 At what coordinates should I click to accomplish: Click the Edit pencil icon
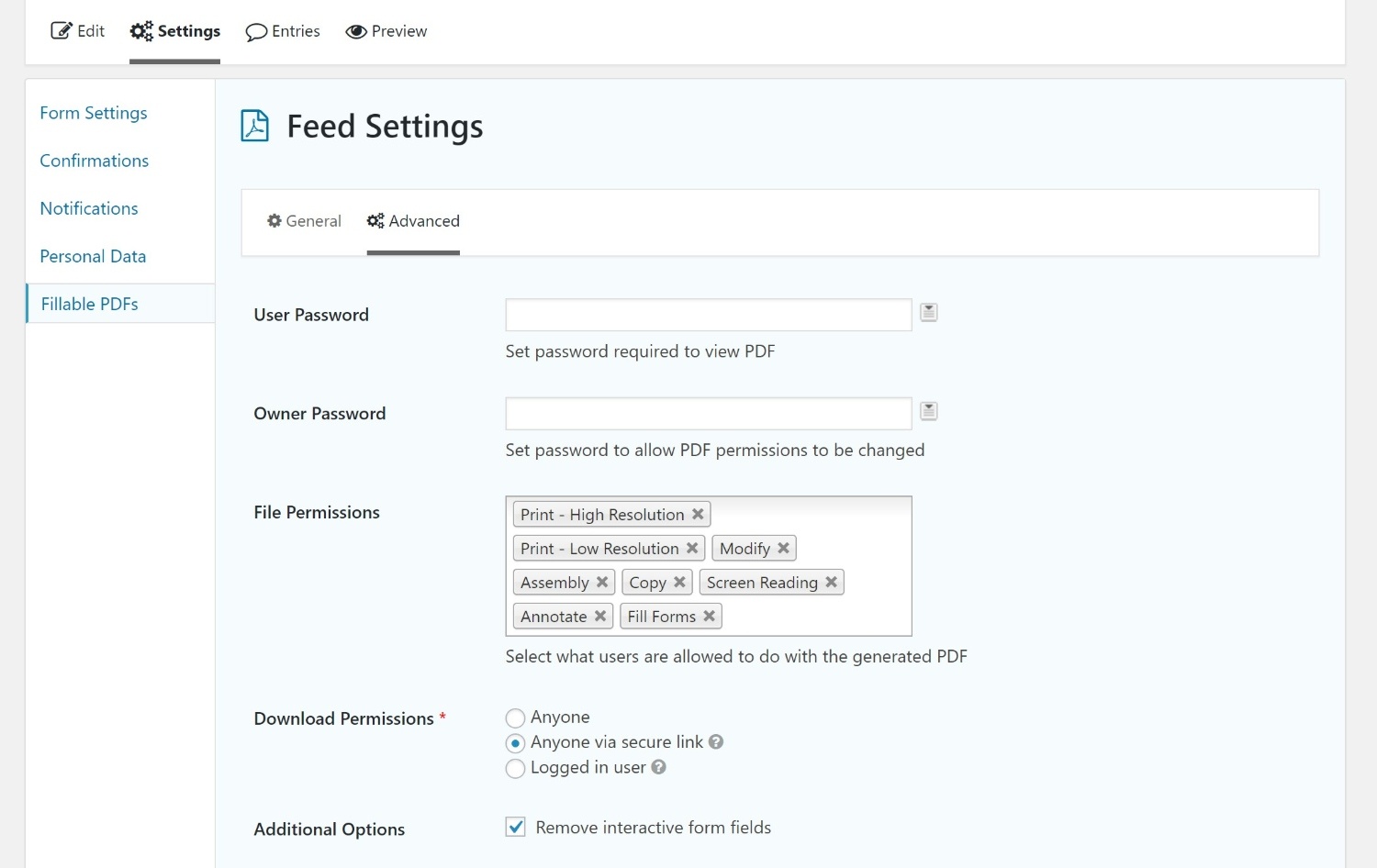point(62,29)
